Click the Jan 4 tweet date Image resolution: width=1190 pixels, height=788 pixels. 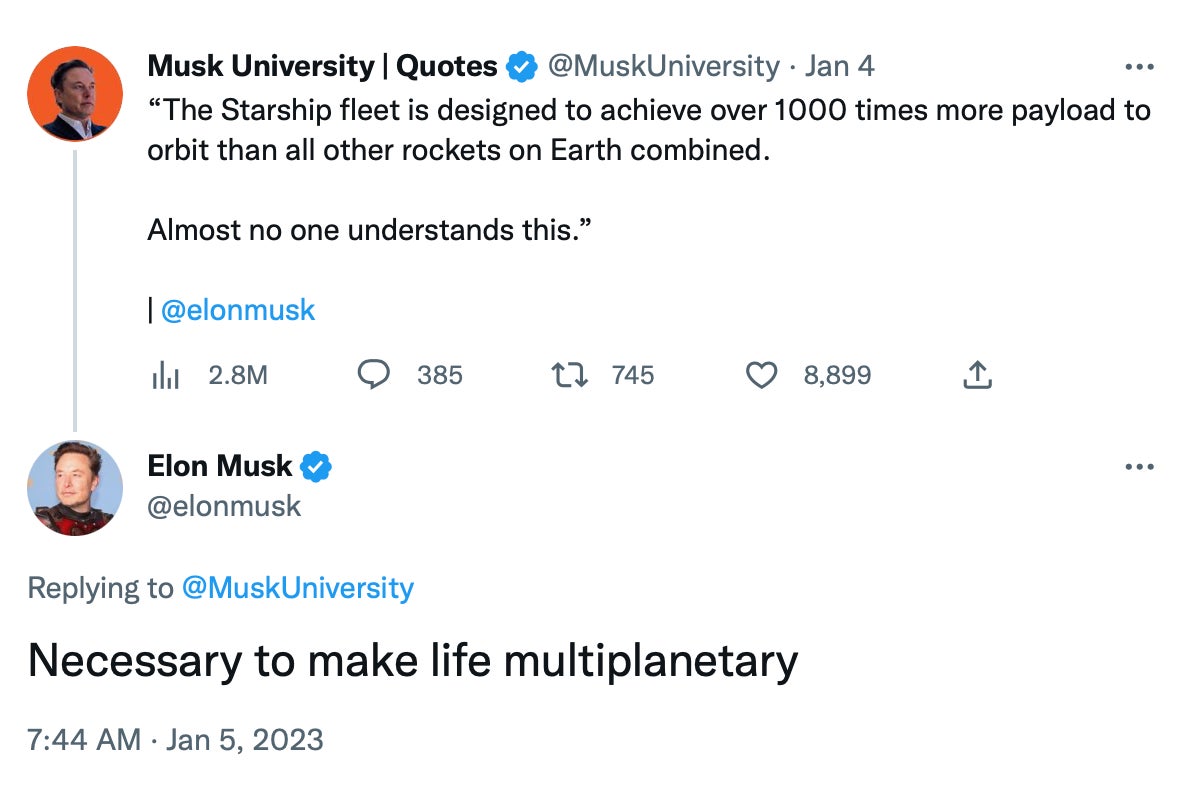(x=839, y=67)
